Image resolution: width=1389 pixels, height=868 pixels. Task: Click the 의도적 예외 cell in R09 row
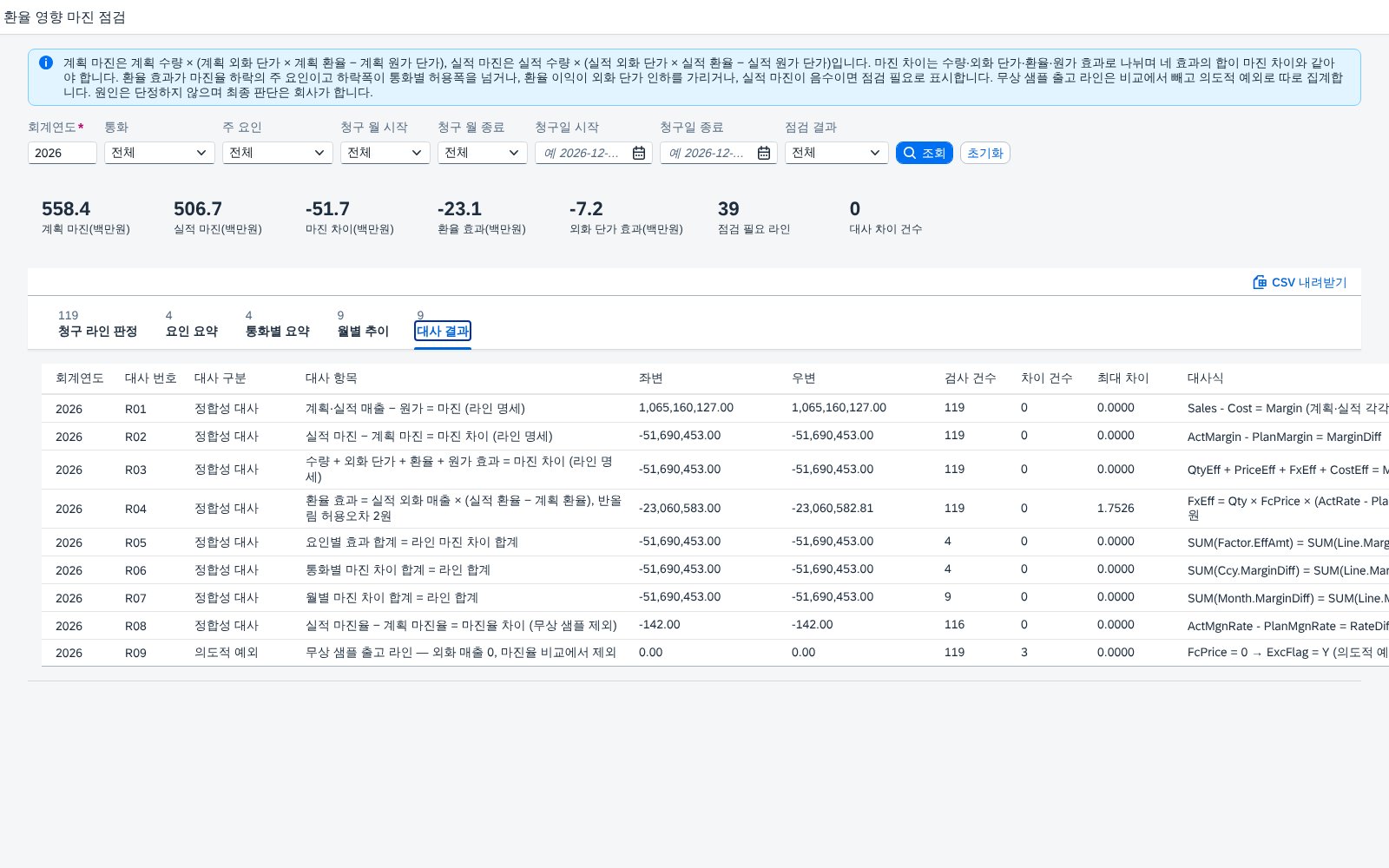point(227,653)
